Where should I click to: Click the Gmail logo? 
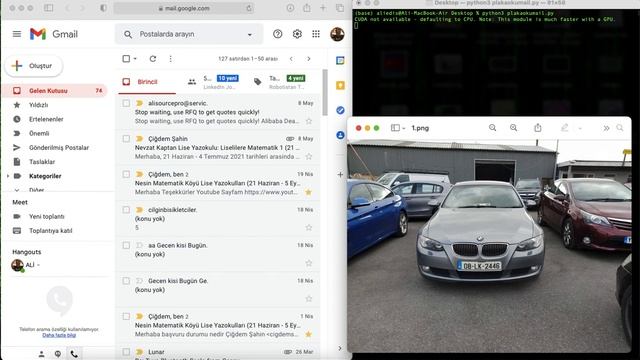click(53, 34)
